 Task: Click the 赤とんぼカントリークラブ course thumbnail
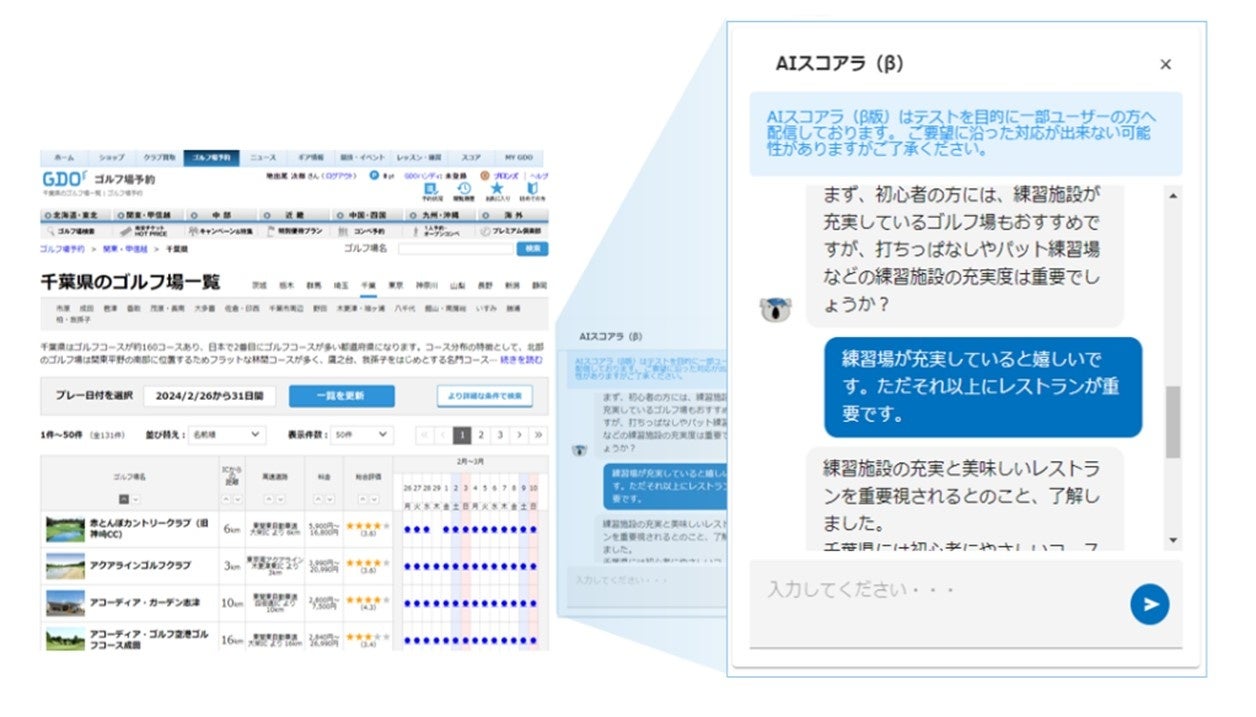pyautogui.click(x=65, y=528)
